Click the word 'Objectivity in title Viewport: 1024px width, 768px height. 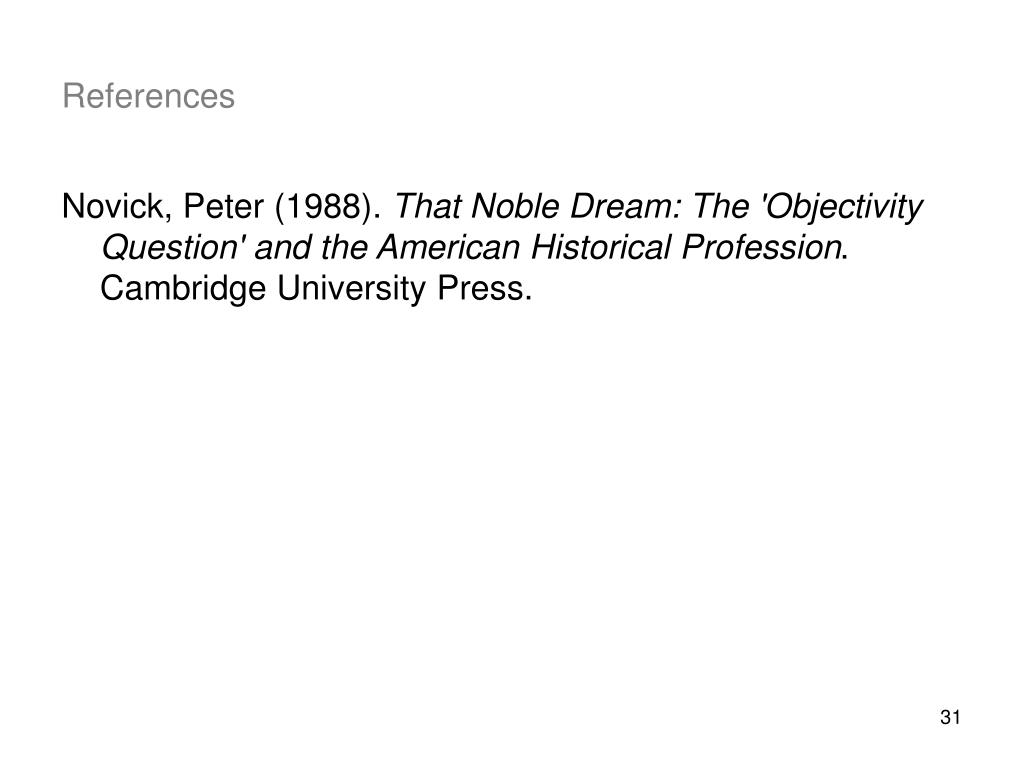pyautogui.click(x=841, y=208)
